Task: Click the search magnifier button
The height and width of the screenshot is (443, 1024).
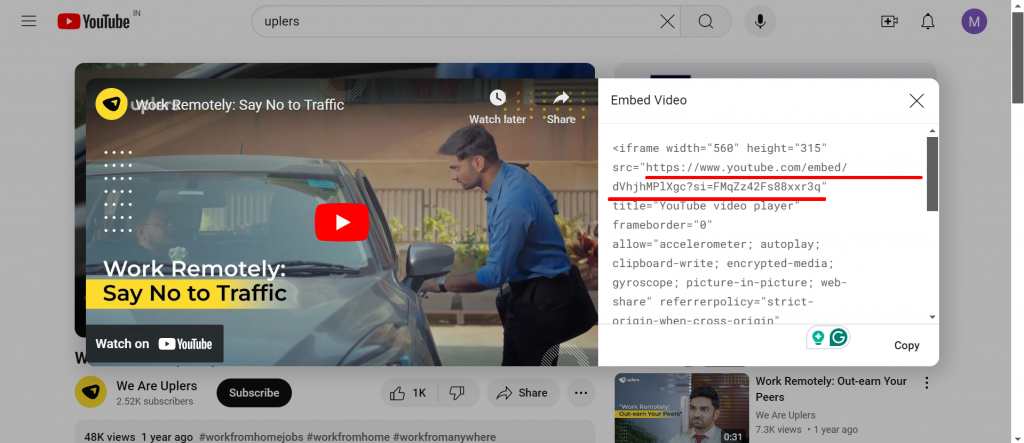Action: coord(705,22)
